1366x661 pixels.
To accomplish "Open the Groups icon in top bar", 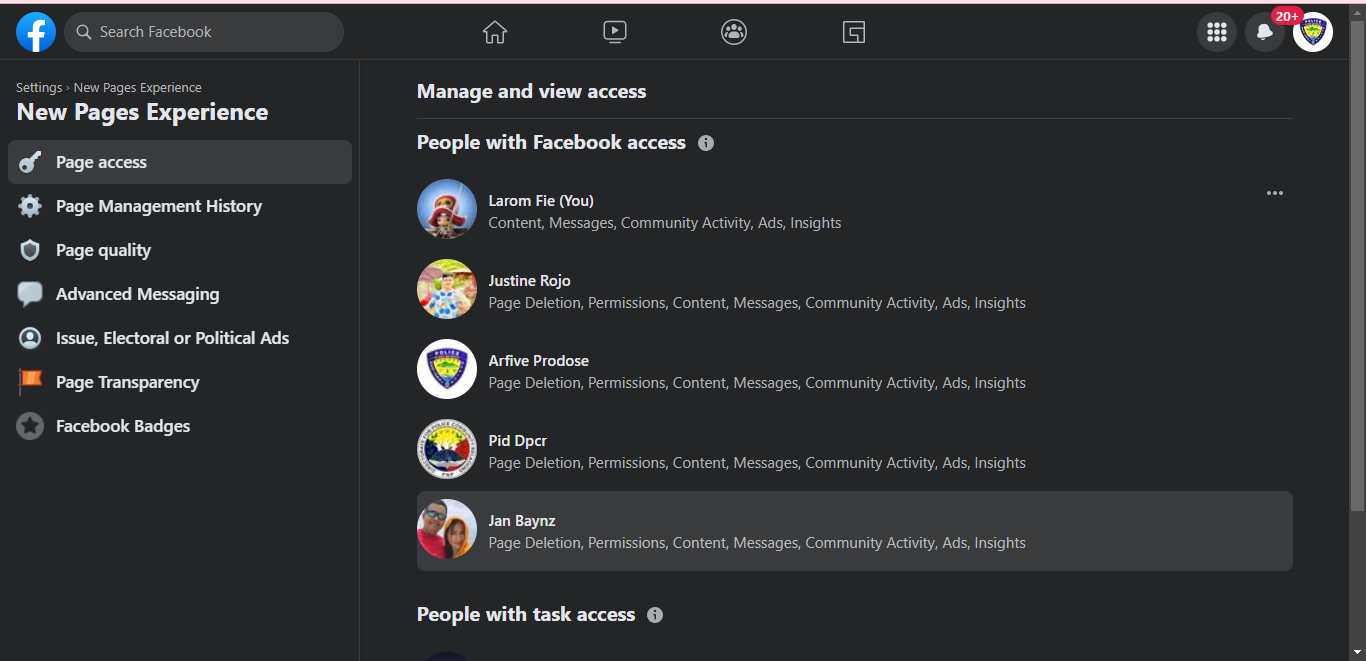I will 734,32.
